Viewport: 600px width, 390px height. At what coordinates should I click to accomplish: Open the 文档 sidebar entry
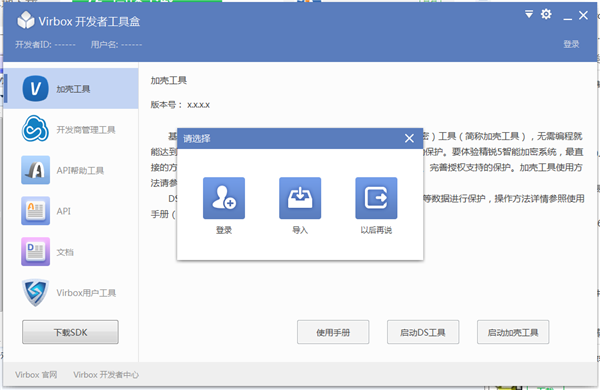tap(65, 252)
